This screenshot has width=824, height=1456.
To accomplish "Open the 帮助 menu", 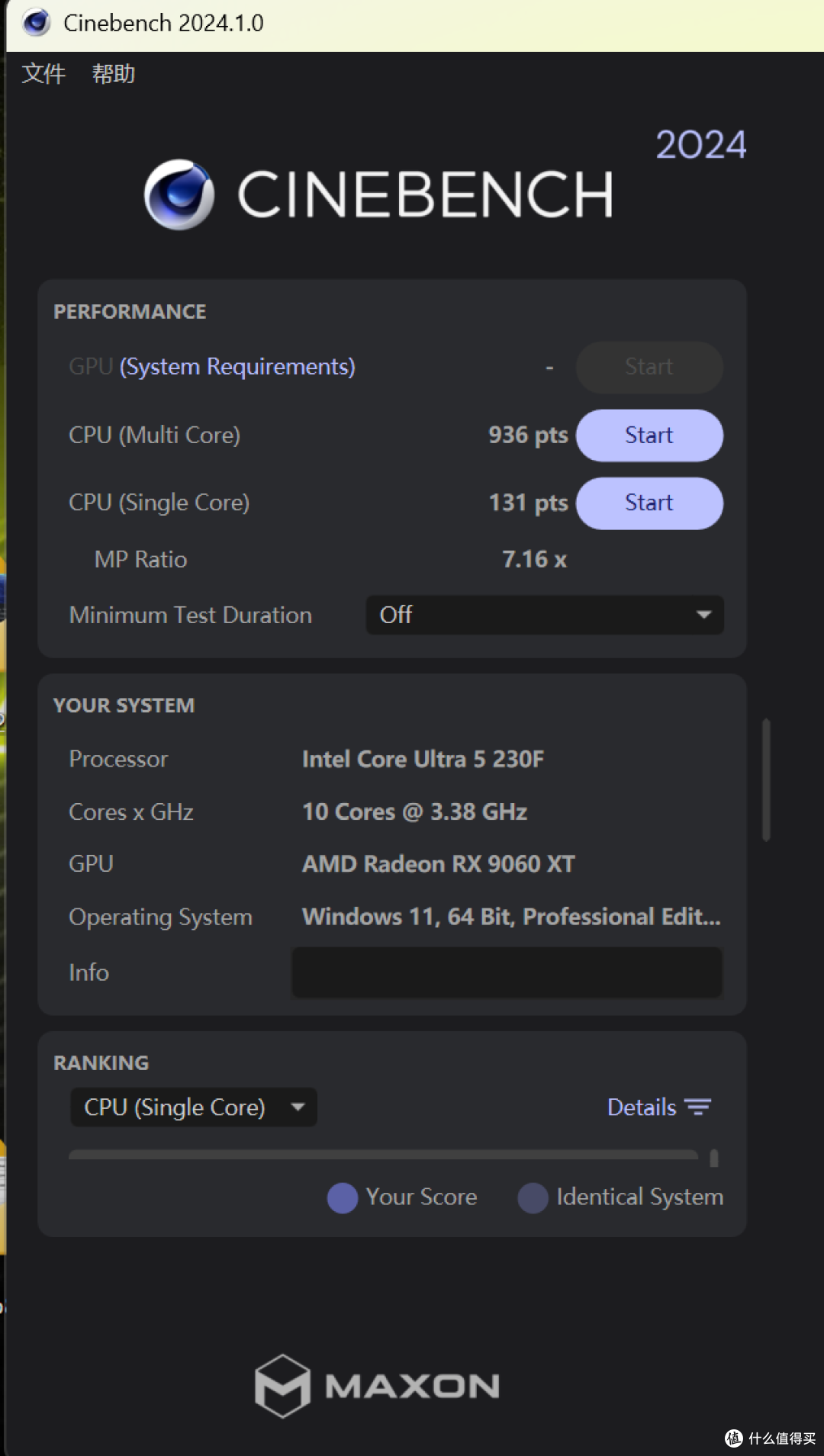I will click(x=114, y=74).
